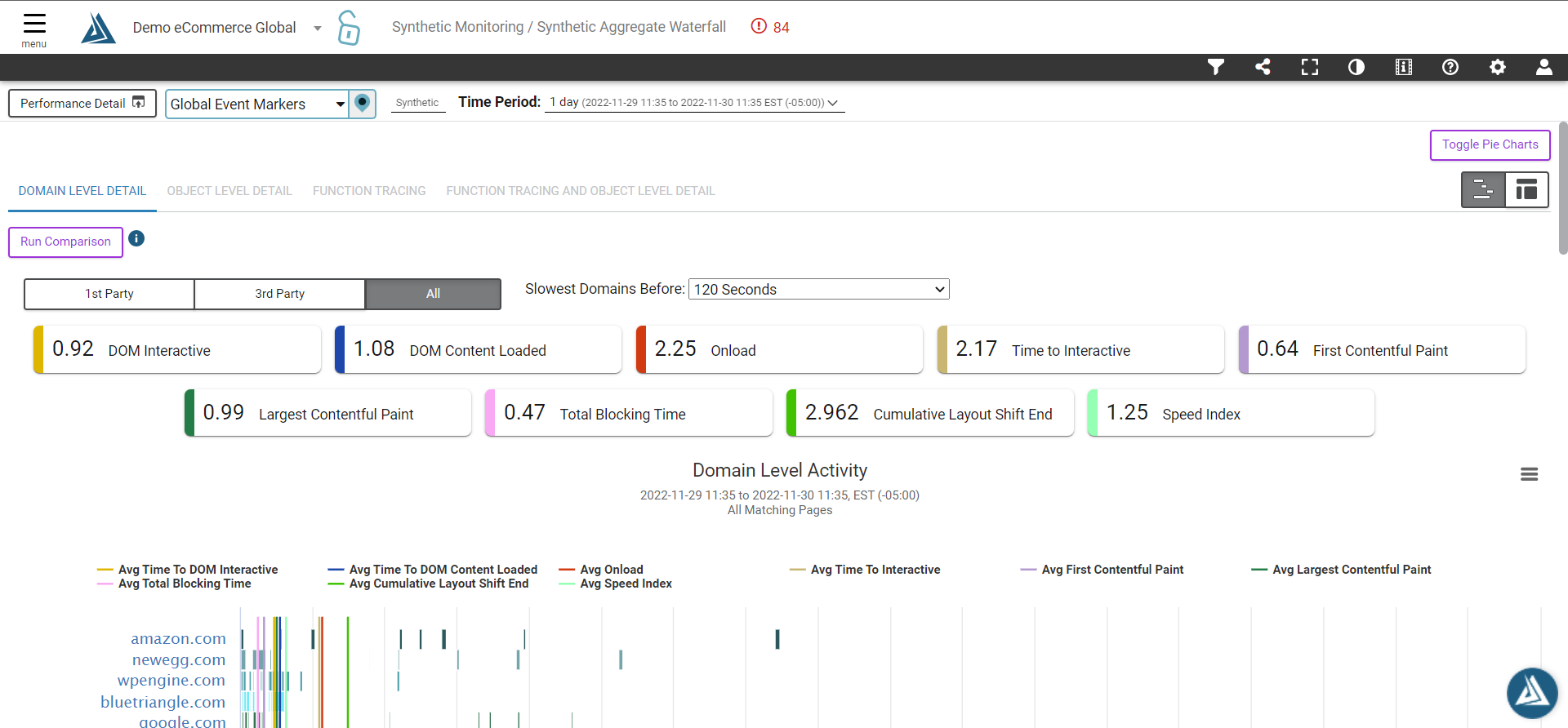Image resolution: width=1568 pixels, height=728 pixels.
Task: Switch to table layout view
Action: coord(1526,190)
